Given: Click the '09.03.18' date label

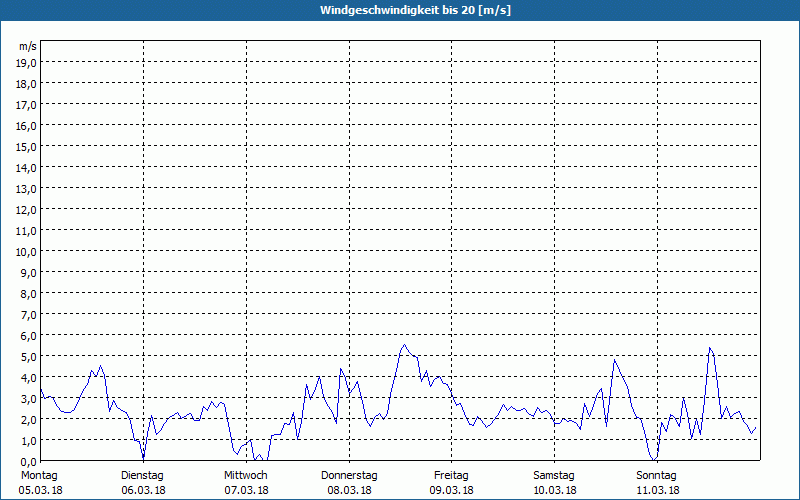Looking at the screenshot, I should (x=452, y=490).
